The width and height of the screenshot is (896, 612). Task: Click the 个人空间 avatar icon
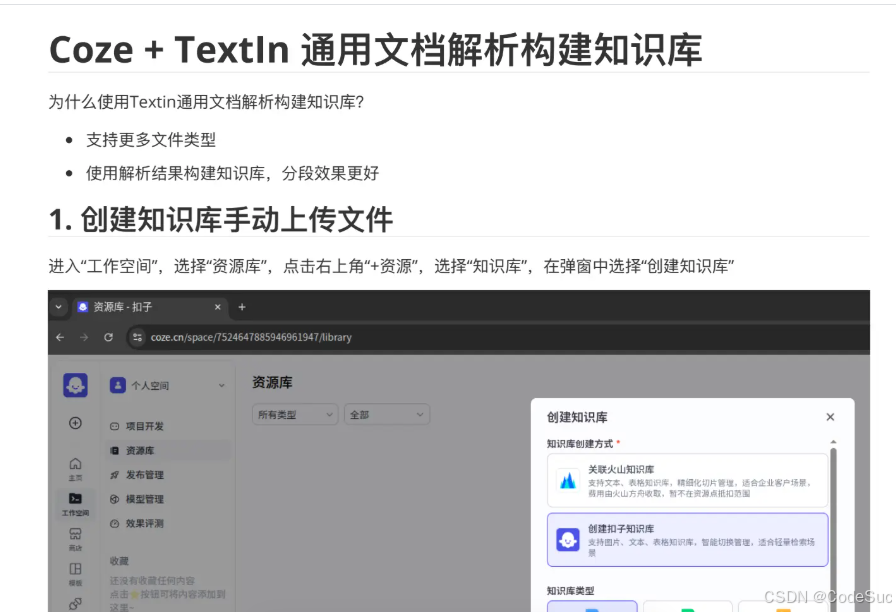click(x=118, y=385)
